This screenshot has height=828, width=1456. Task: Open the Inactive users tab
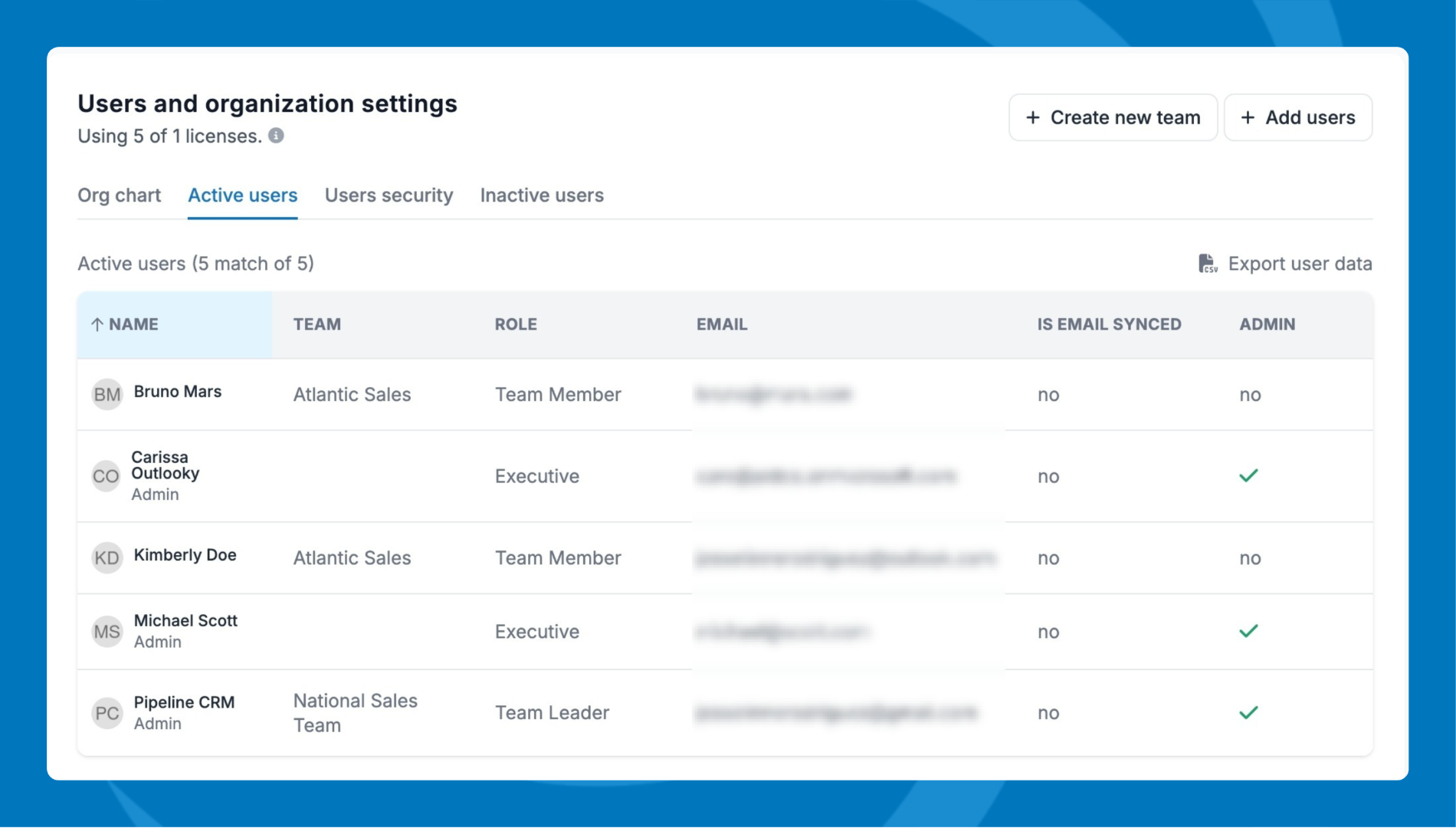[x=542, y=195]
